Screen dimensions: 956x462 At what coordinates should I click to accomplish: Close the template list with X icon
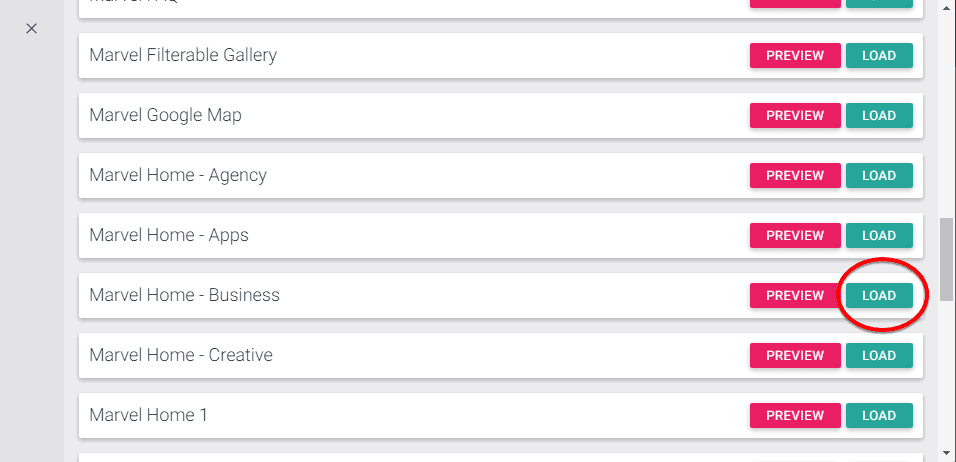[31, 28]
